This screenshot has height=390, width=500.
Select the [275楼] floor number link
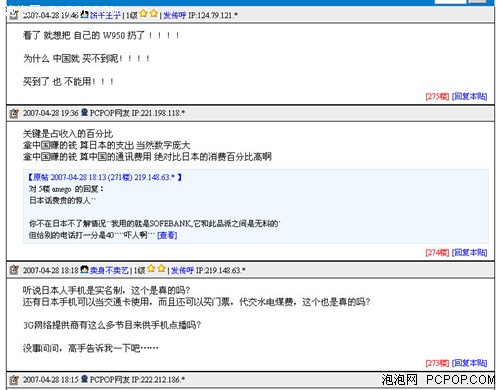(437, 96)
